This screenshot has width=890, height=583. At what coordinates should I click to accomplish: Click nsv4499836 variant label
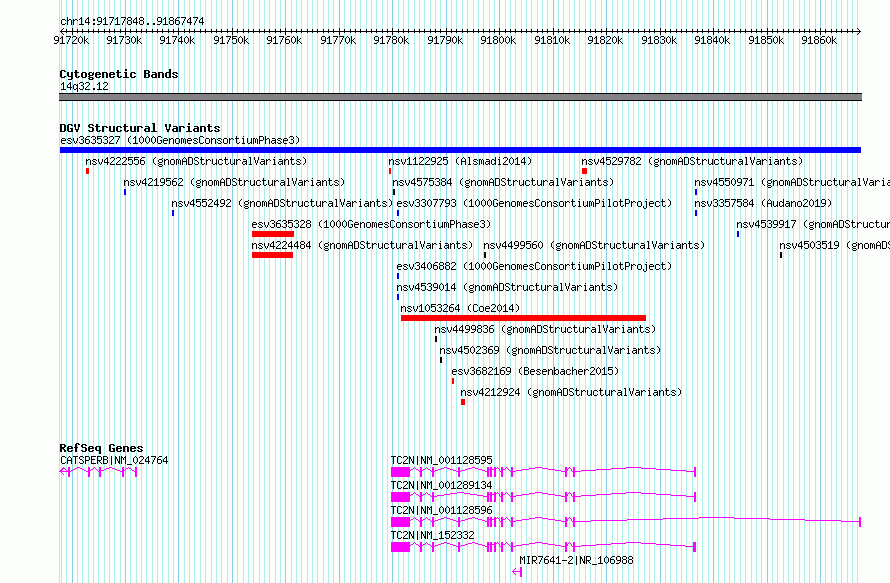pos(545,329)
